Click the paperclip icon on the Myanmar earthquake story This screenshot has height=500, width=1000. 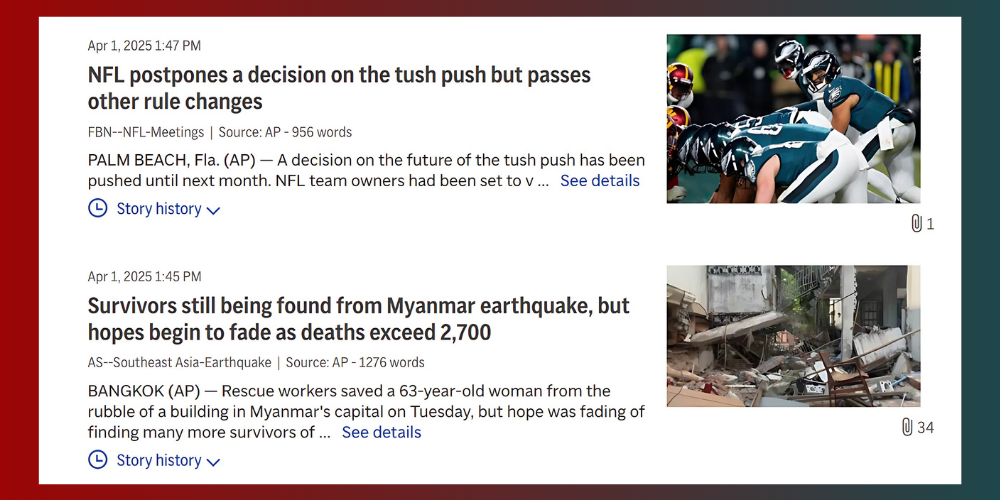tap(907, 428)
